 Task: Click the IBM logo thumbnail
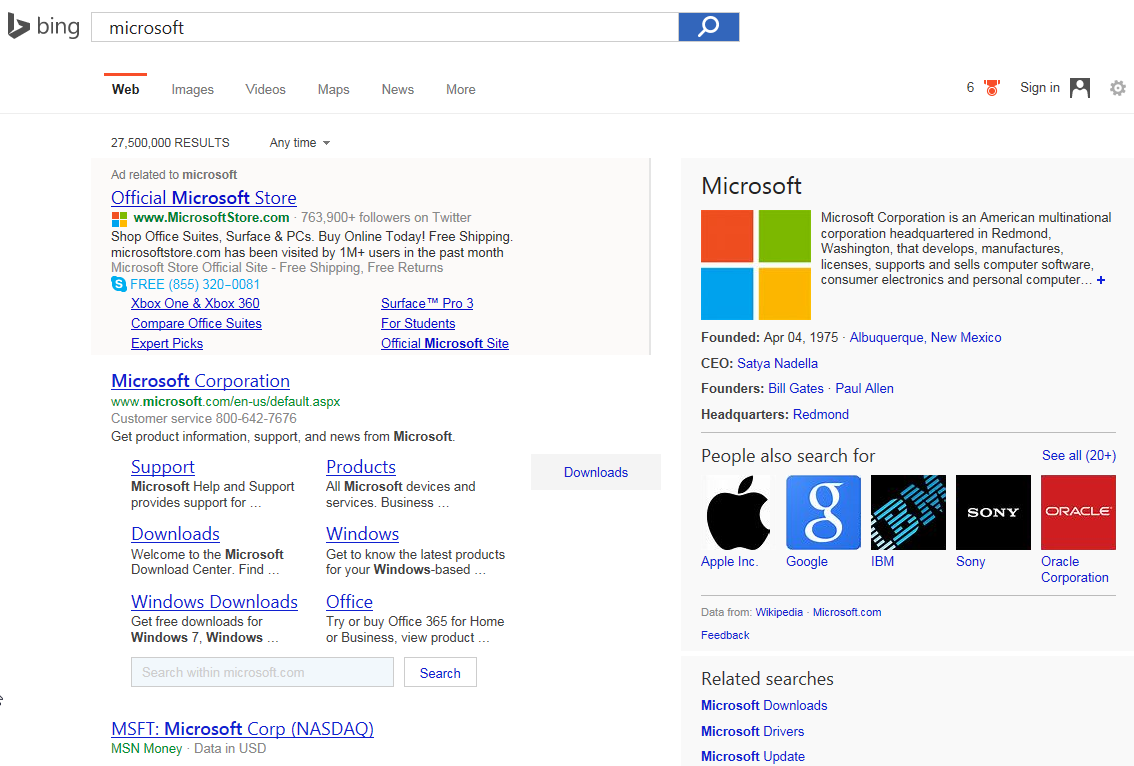pos(908,512)
